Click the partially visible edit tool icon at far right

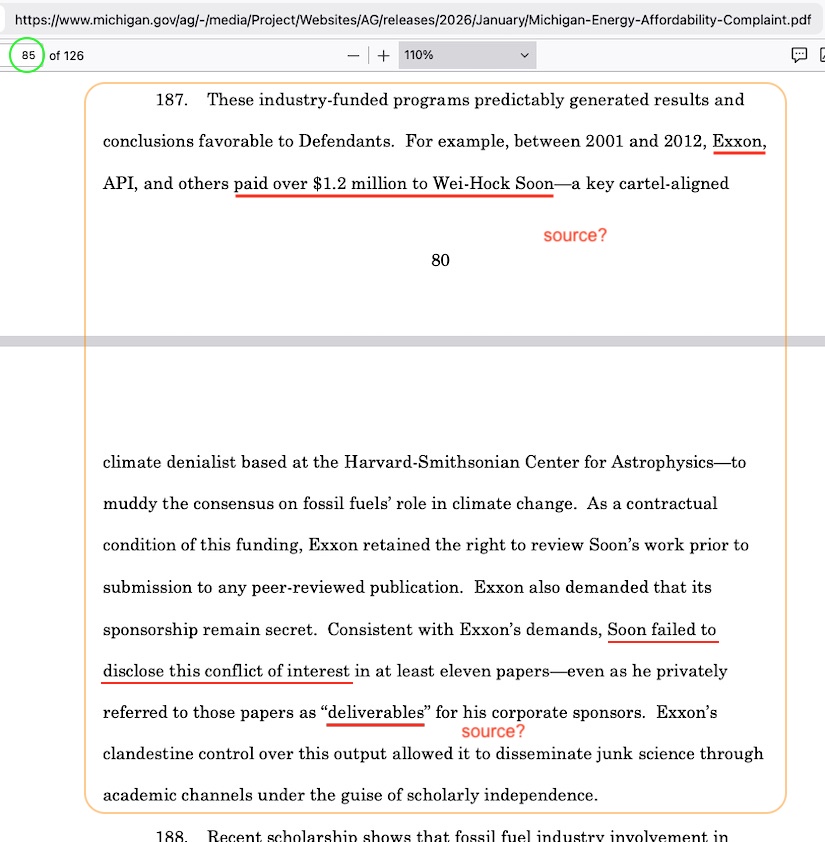821,56
